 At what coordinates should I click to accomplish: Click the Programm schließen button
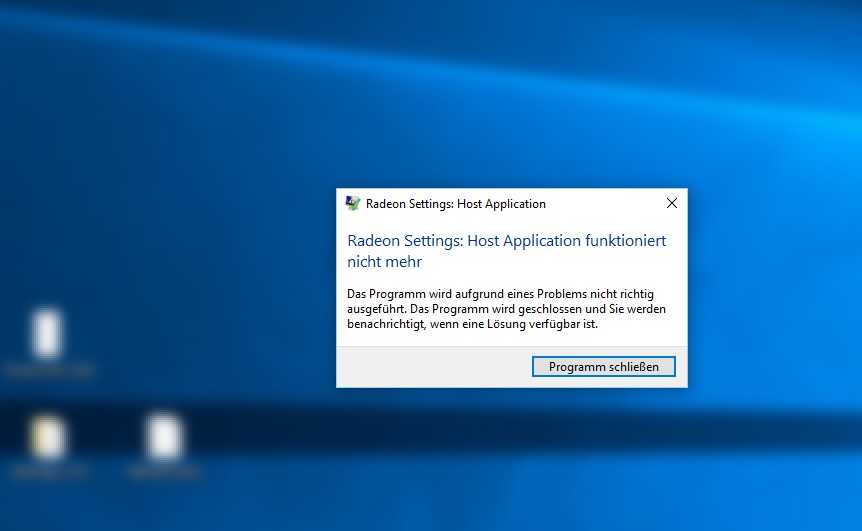604,367
